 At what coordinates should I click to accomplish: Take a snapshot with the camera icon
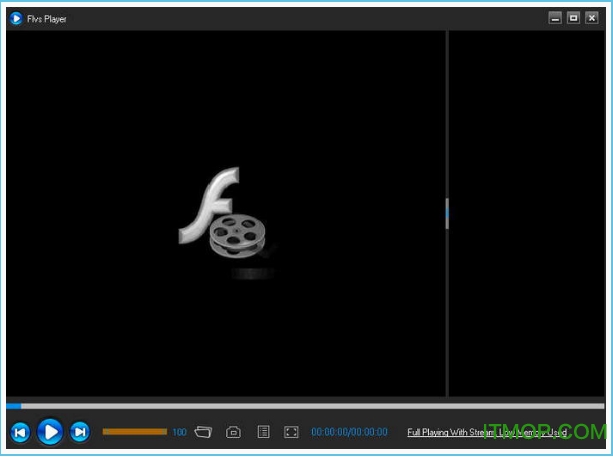(x=233, y=432)
